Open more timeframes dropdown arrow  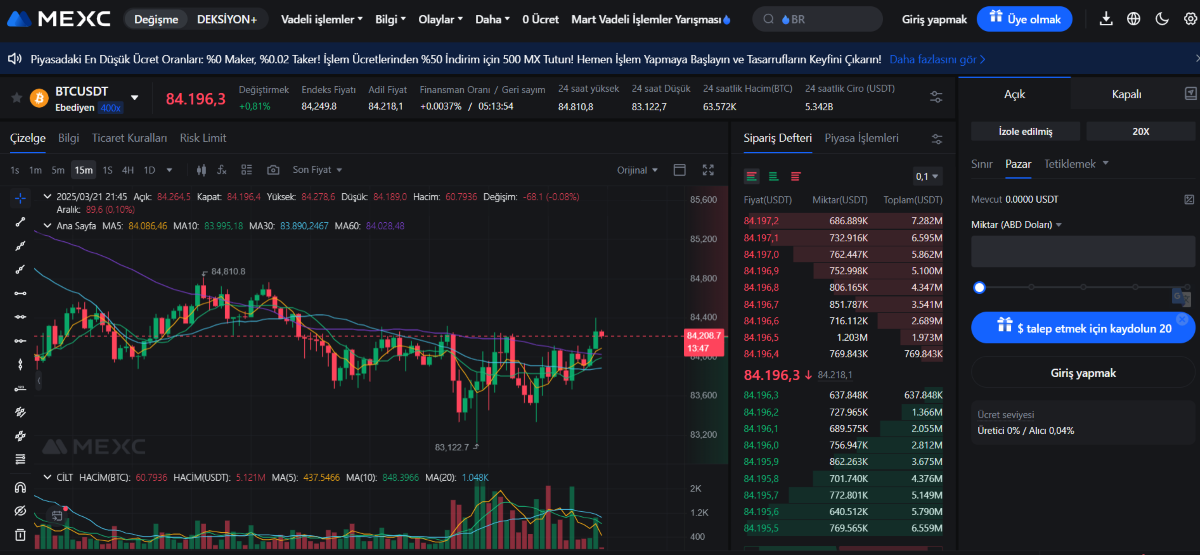coord(167,170)
